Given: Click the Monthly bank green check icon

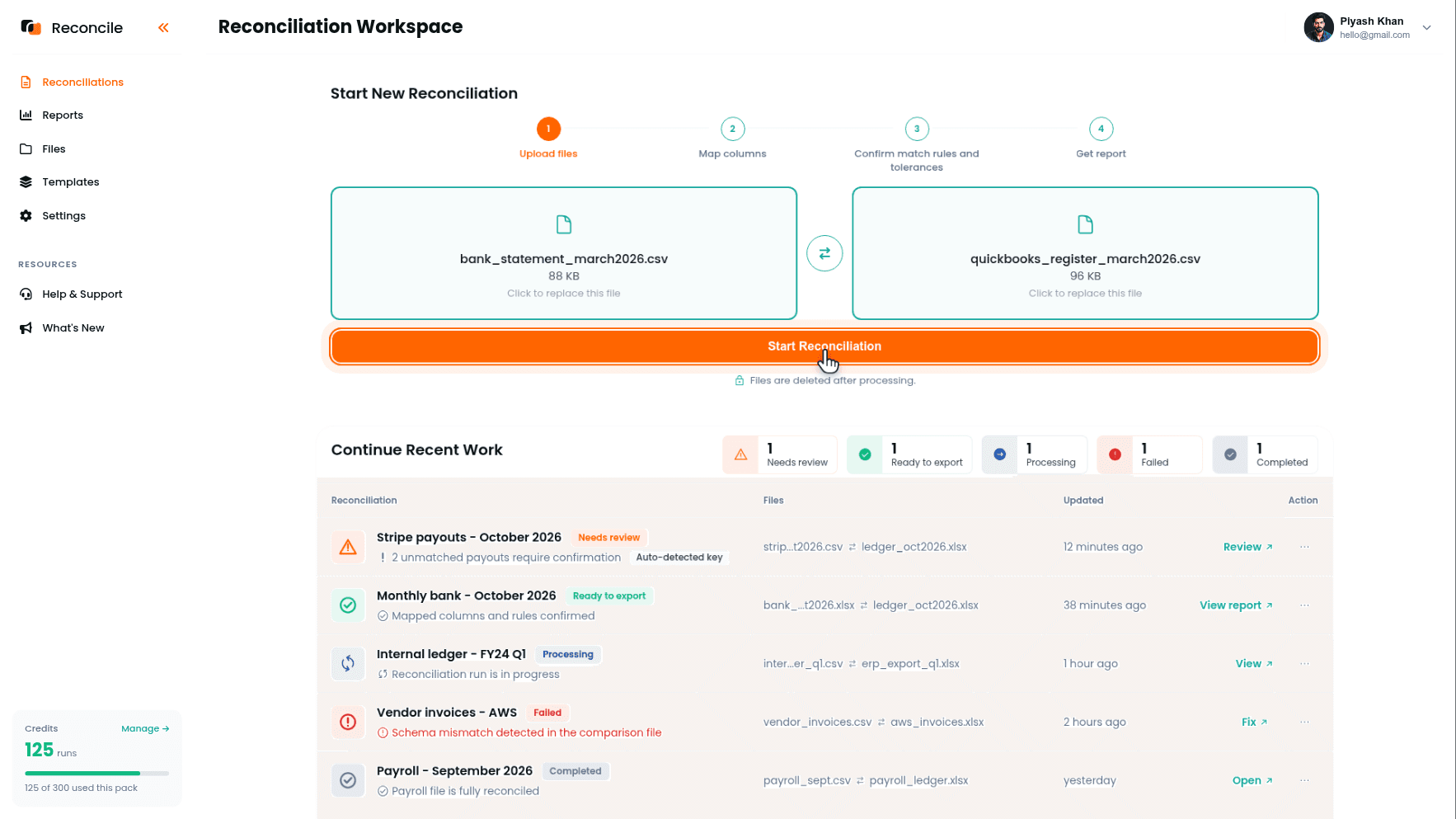Looking at the screenshot, I should (348, 605).
